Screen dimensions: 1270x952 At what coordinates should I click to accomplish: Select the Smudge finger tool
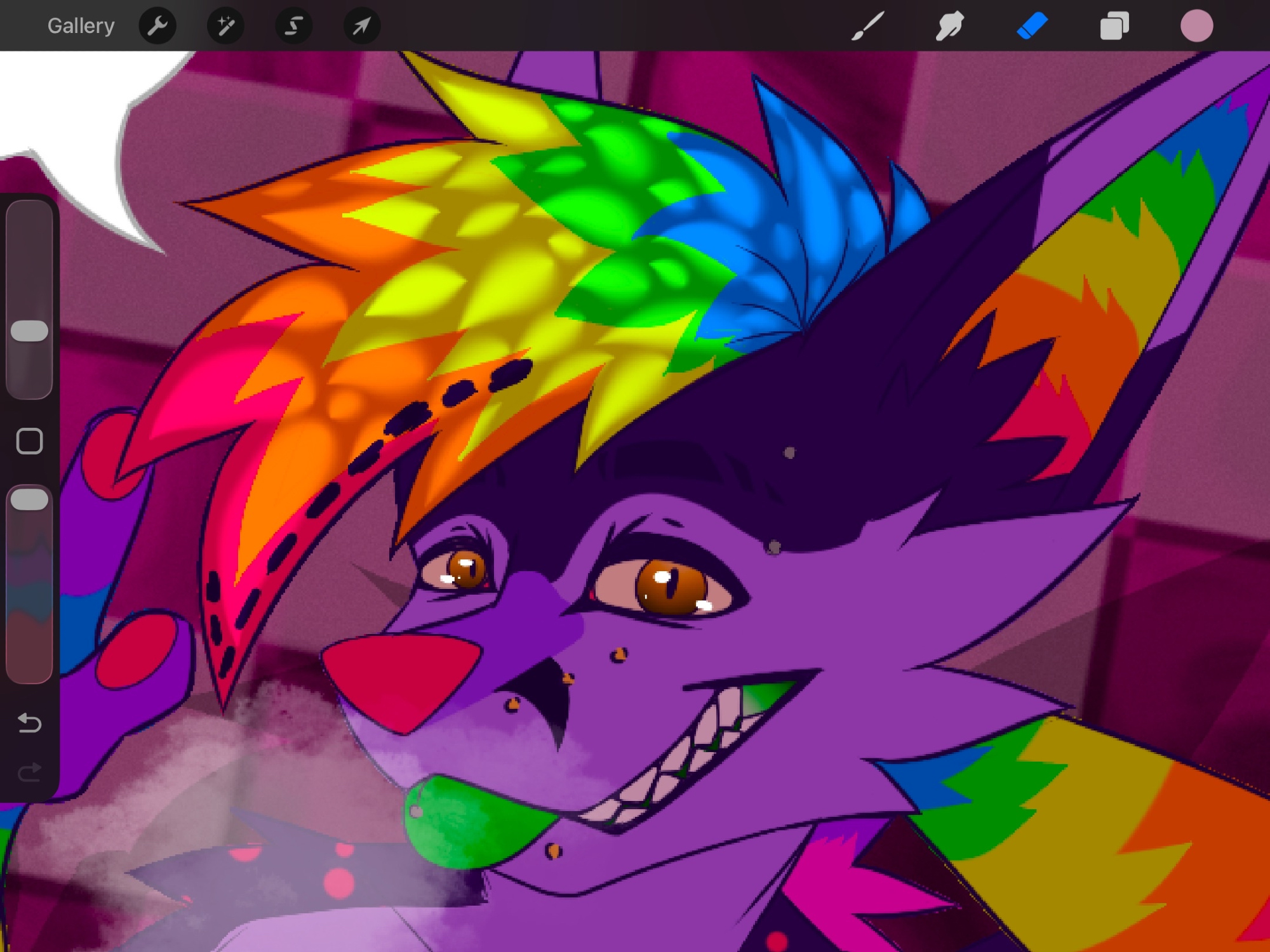click(950, 26)
